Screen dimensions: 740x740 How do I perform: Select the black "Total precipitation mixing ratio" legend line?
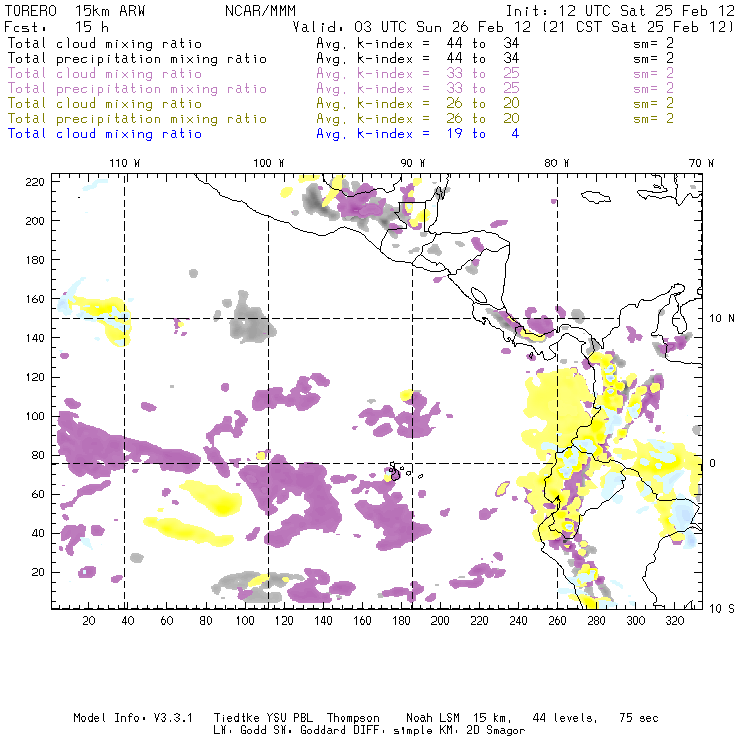pyautogui.click(x=137, y=59)
